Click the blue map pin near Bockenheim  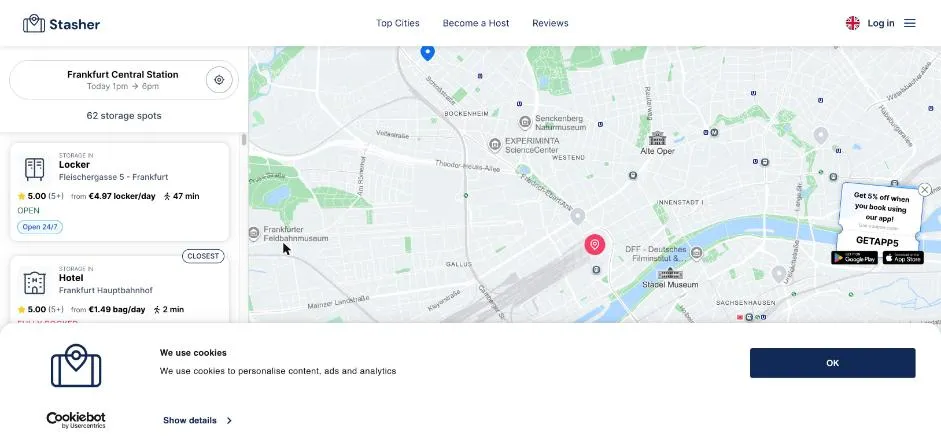[x=427, y=52]
